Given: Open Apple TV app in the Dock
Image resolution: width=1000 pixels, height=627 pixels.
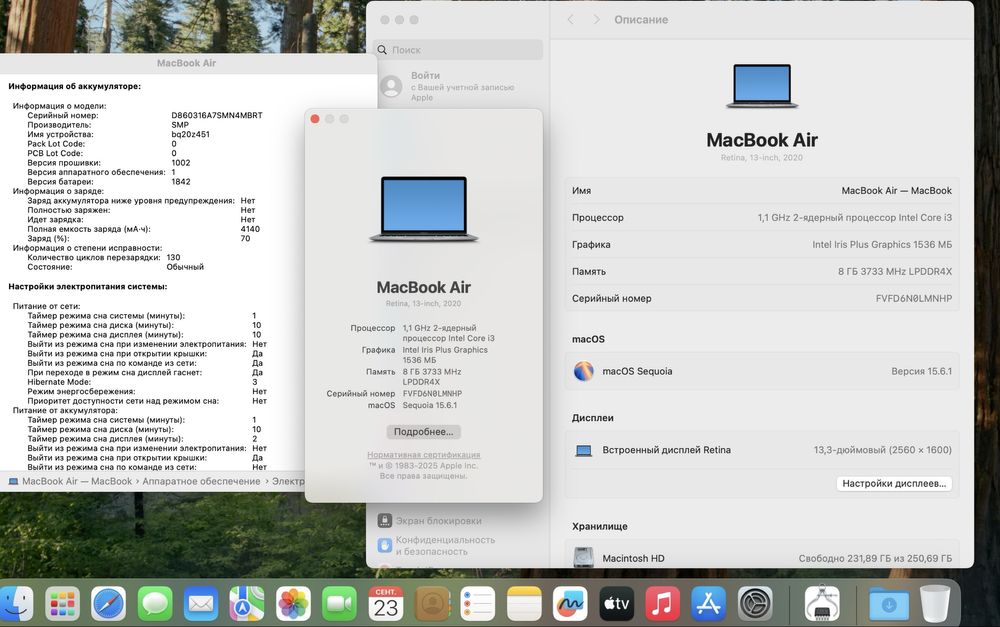Looking at the screenshot, I should pyautogui.click(x=617, y=603).
